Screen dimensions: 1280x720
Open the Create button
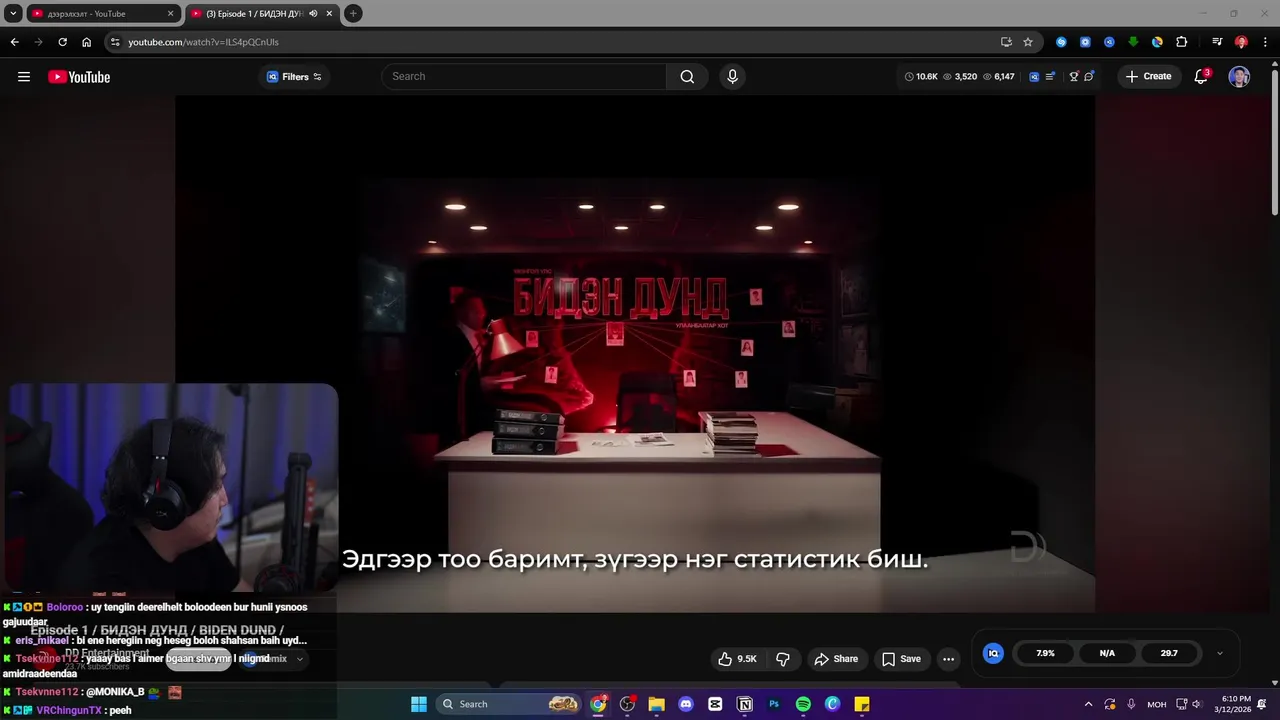(x=1148, y=76)
